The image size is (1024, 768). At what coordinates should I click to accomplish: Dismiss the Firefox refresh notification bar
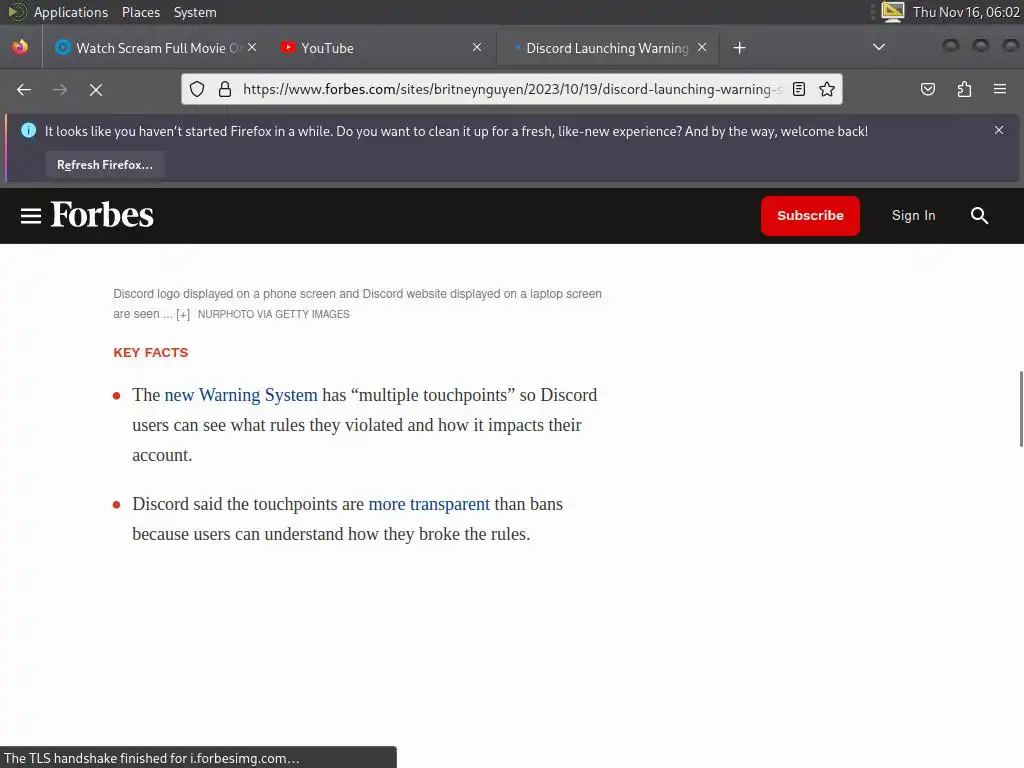point(999,130)
